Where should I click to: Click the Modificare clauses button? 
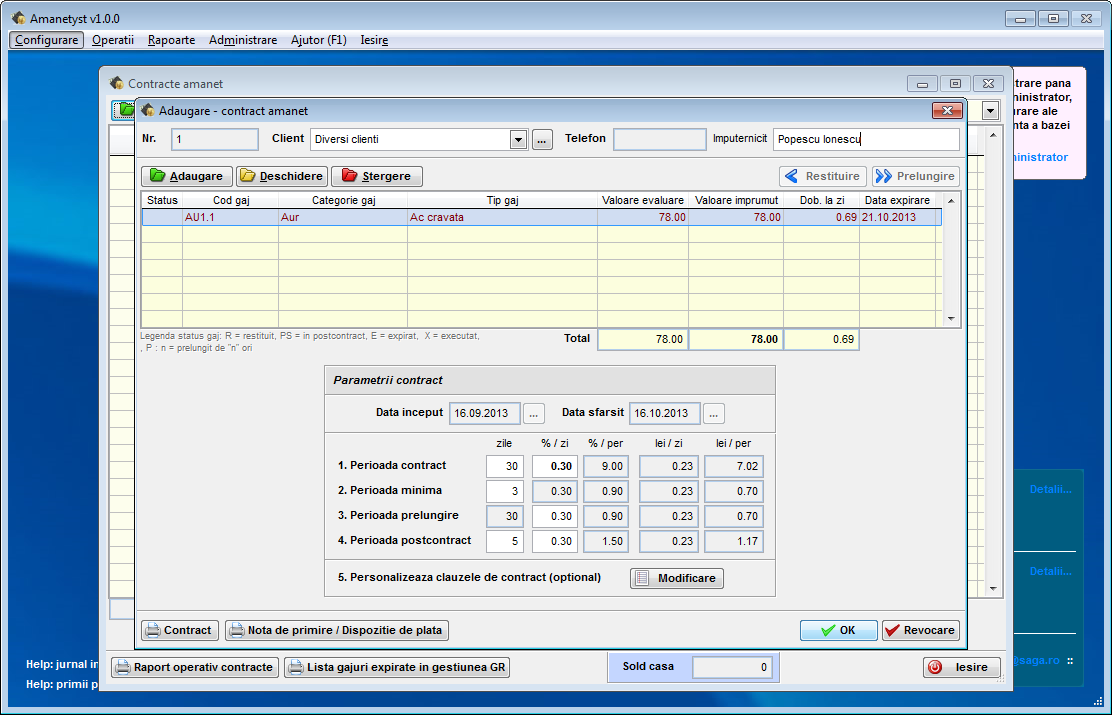pyautogui.click(x=676, y=578)
